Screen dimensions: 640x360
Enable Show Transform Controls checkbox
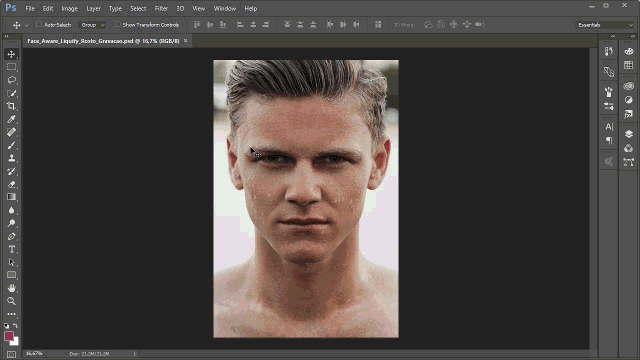(118, 24)
